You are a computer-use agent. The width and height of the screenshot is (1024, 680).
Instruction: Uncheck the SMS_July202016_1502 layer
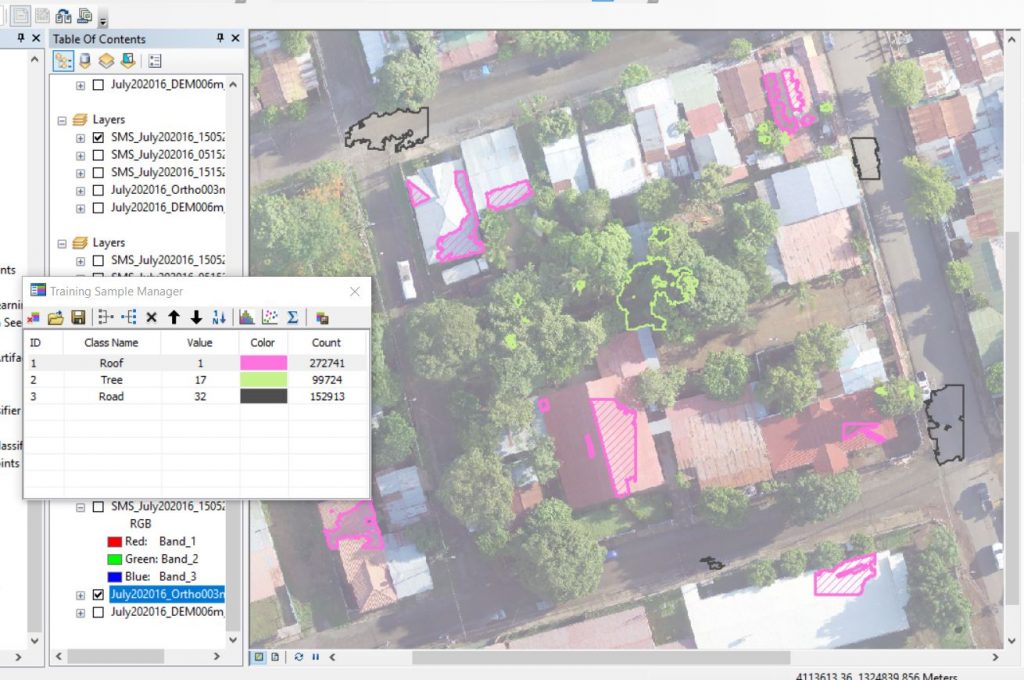click(x=97, y=138)
